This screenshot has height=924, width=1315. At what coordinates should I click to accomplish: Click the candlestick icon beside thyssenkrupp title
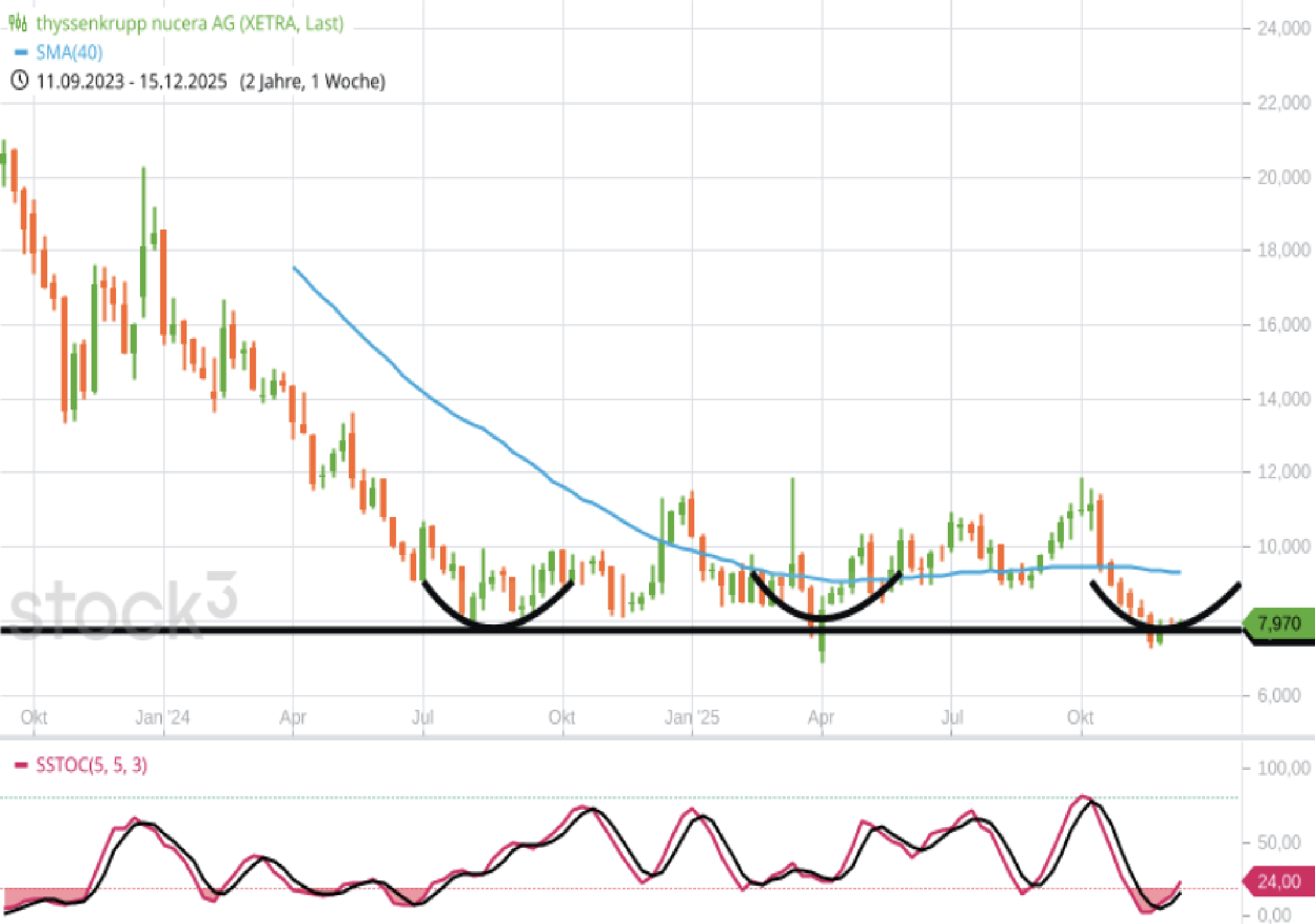18,23
